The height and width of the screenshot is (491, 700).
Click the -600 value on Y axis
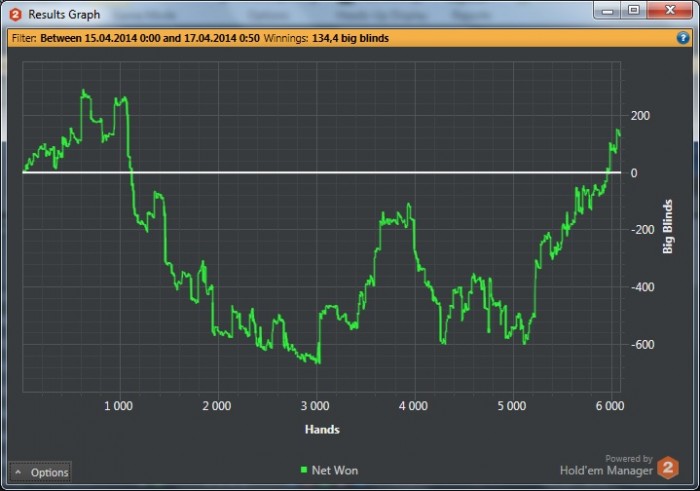(642, 345)
